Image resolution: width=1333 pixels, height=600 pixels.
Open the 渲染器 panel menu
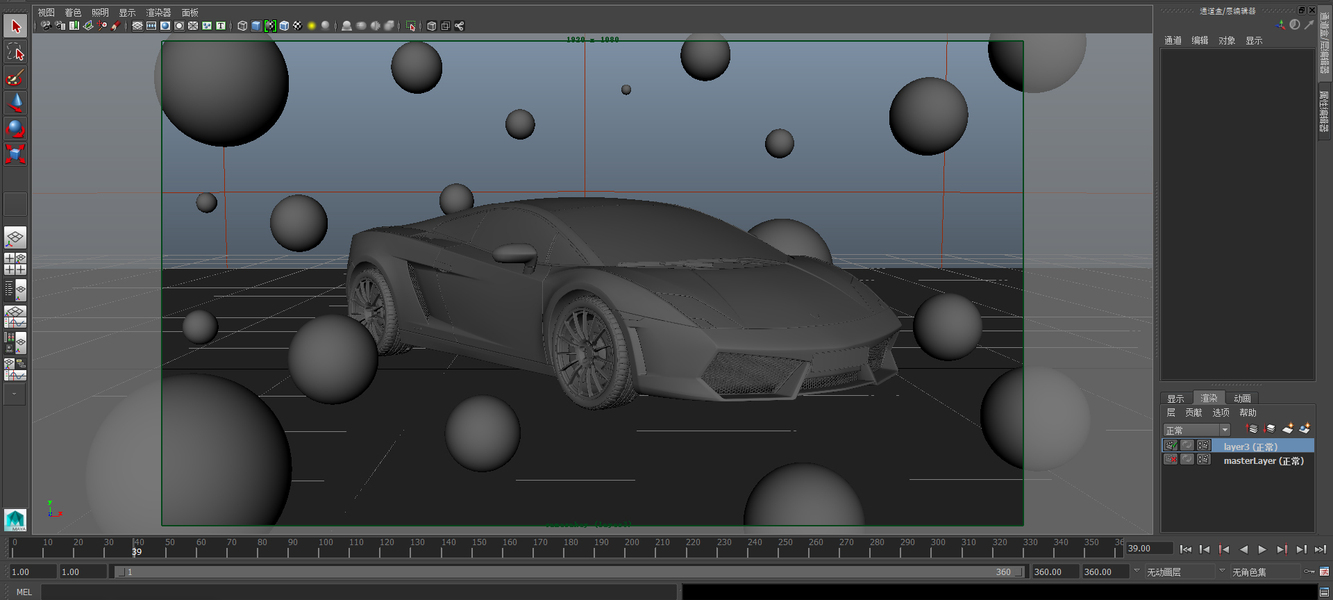[159, 12]
